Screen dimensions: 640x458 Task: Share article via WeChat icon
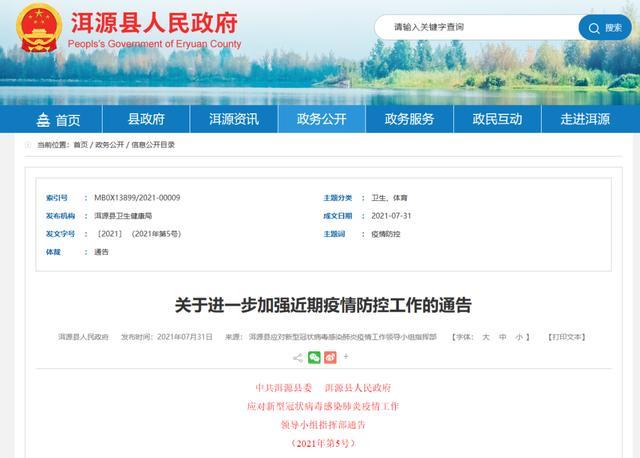[x=314, y=357]
